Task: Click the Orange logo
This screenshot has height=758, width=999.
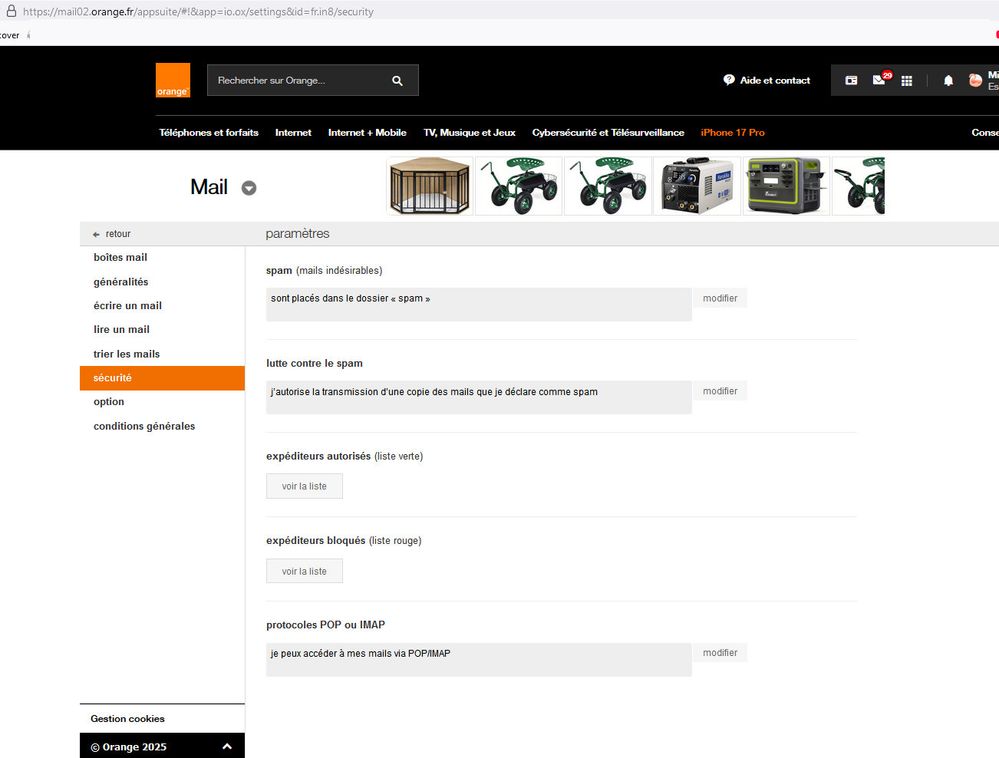Action: pyautogui.click(x=172, y=80)
